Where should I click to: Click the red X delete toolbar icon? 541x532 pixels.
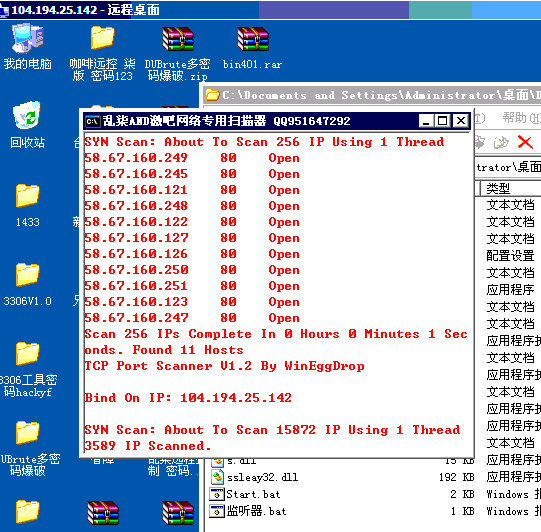525,142
